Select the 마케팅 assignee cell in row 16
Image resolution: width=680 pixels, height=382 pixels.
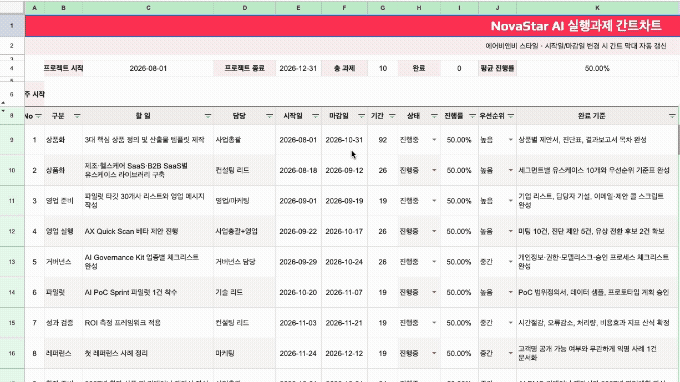pyautogui.click(x=245, y=353)
